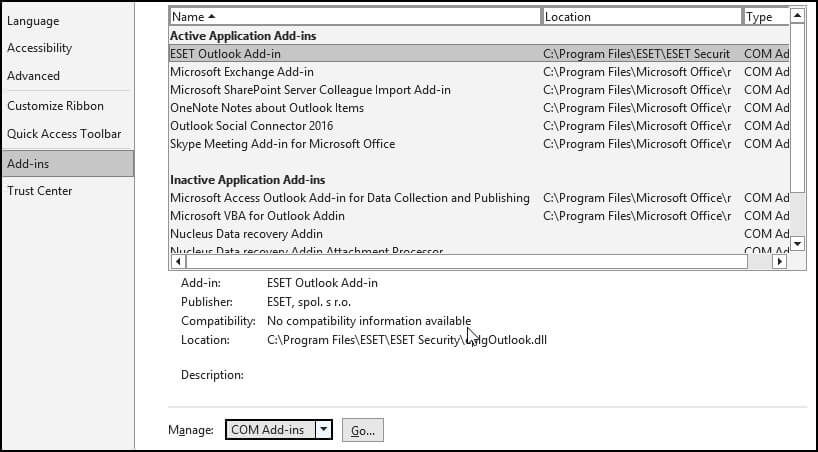Open the Customize Ribbon category
Viewport: 818px width, 452px height.
click(55, 106)
